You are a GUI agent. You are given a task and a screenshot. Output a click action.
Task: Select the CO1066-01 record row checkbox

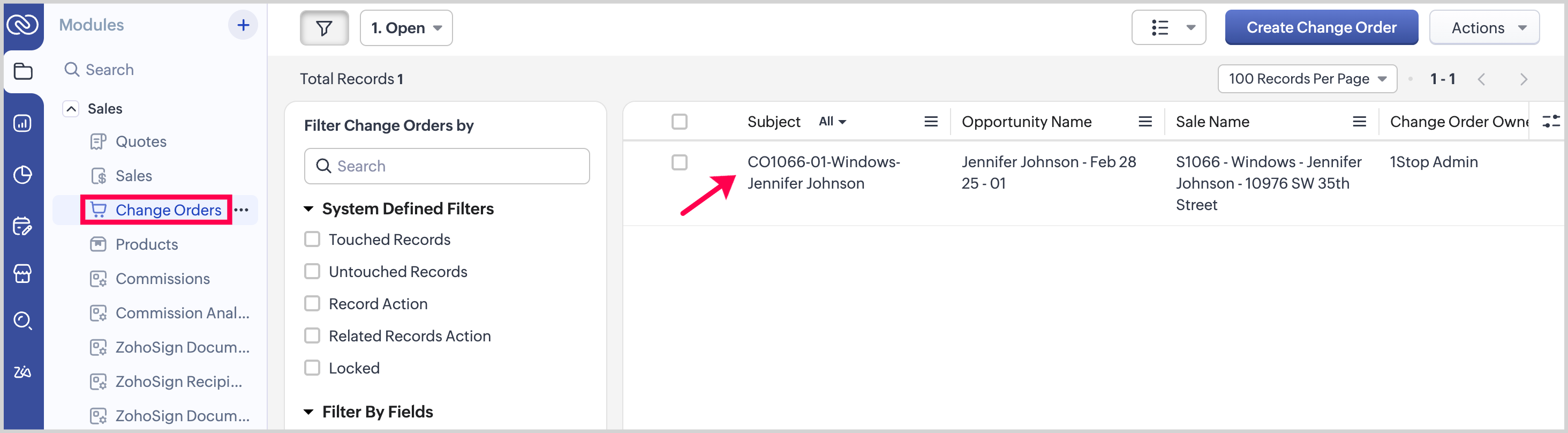[679, 162]
